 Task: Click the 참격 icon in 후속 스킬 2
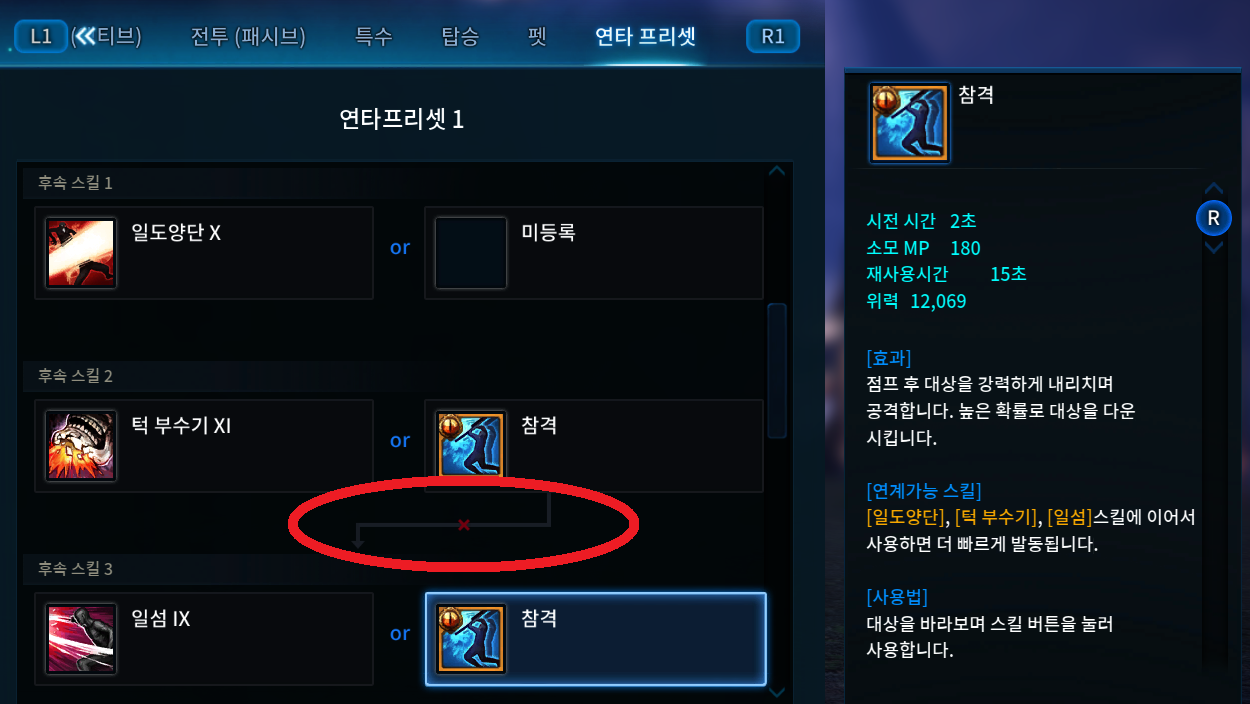point(471,445)
